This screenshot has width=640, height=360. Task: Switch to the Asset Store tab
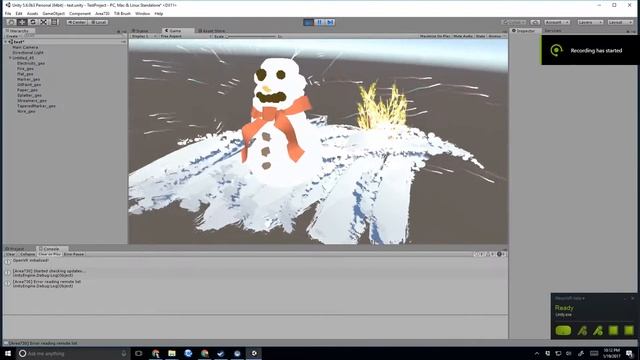tap(211, 31)
